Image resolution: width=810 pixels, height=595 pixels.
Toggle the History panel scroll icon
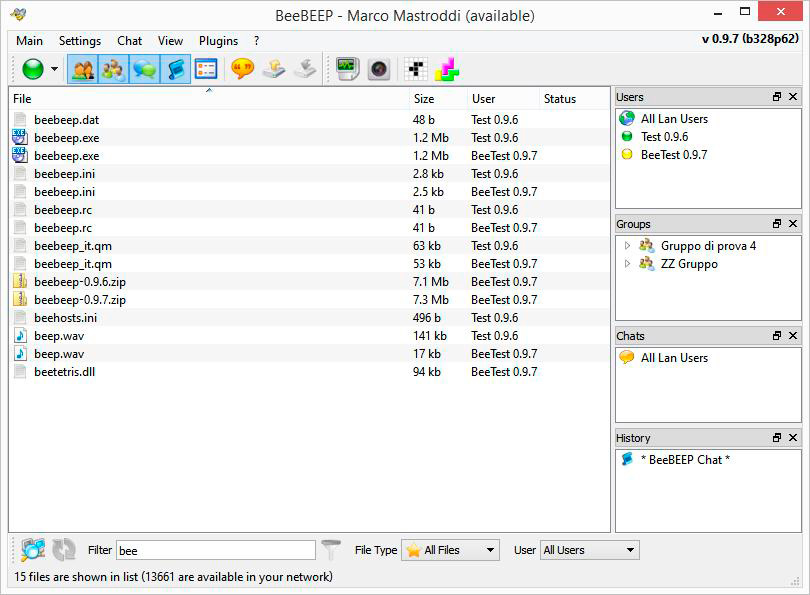point(175,69)
